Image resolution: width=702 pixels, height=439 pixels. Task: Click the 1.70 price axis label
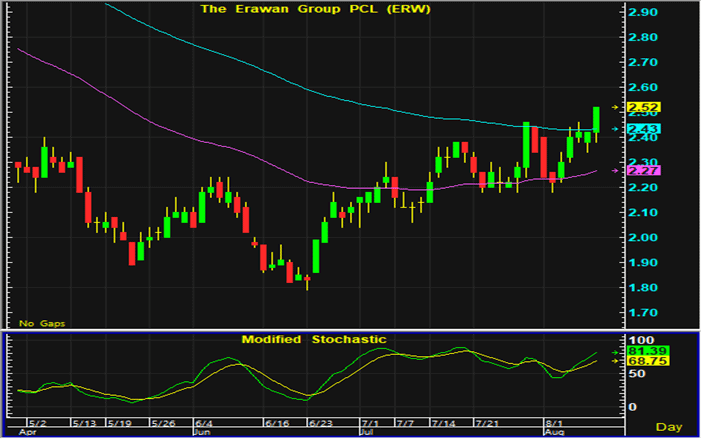click(641, 313)
